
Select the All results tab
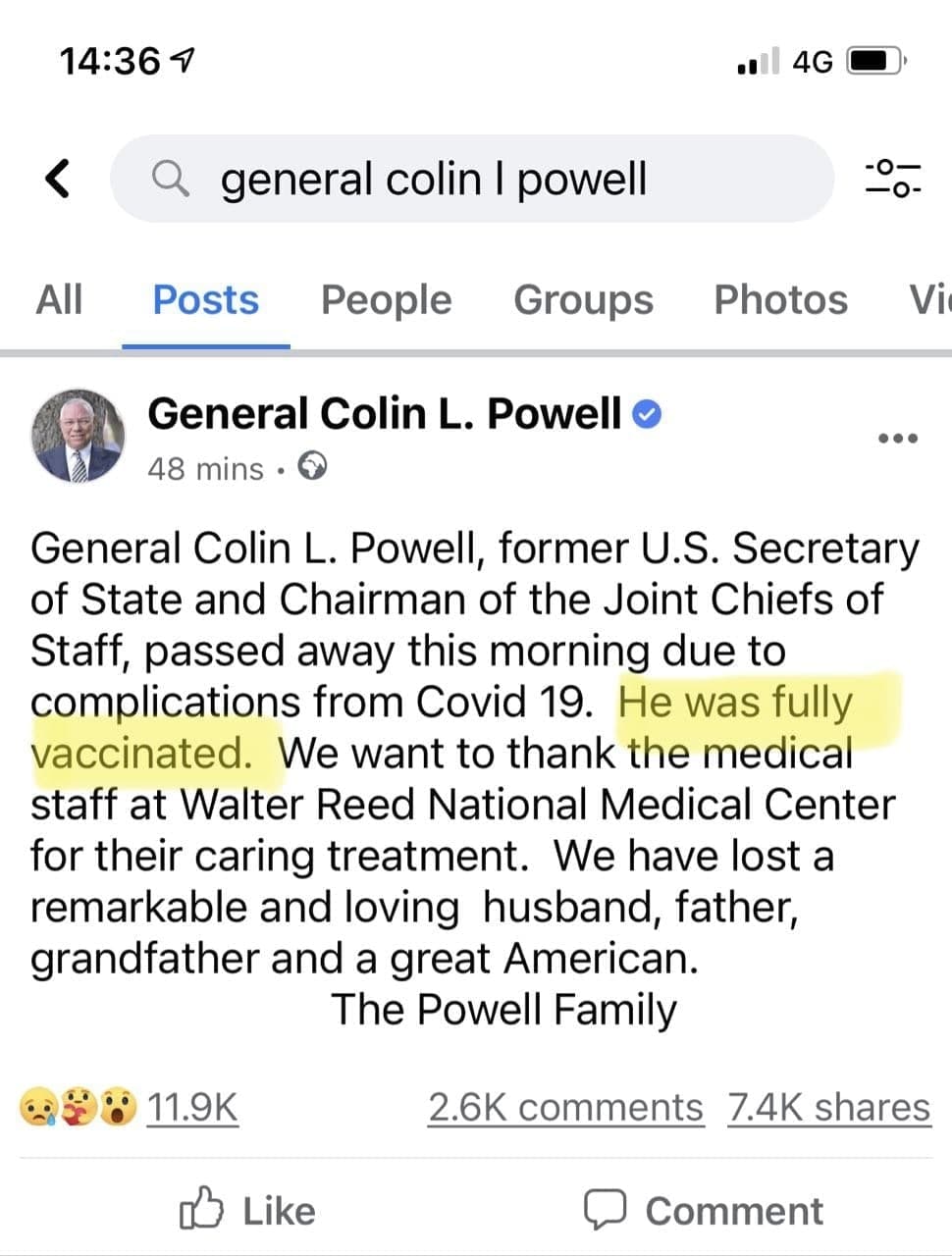(59, 300)
